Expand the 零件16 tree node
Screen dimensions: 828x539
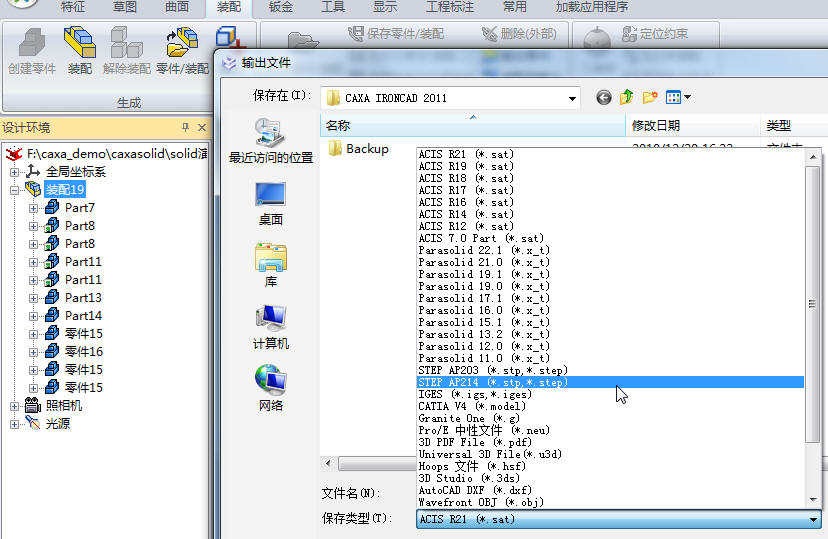33,352
